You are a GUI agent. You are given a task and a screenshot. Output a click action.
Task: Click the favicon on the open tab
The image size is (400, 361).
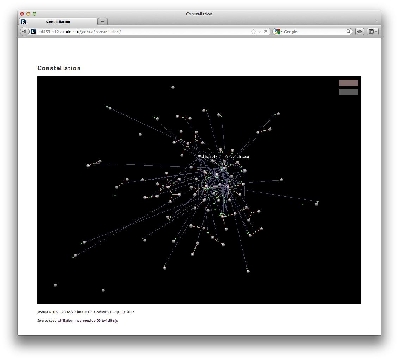tap(23, 22)
